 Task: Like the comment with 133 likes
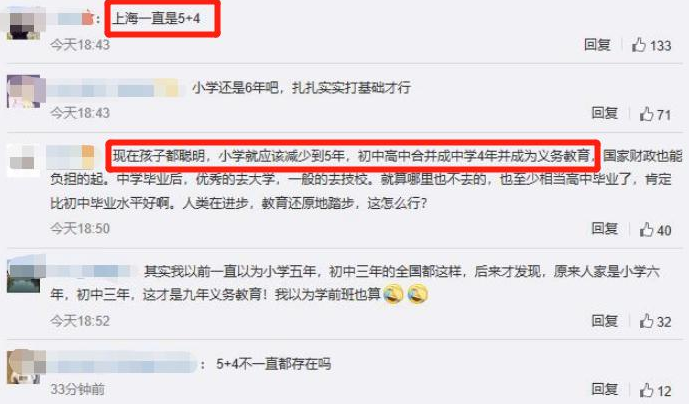click(651, 45)
